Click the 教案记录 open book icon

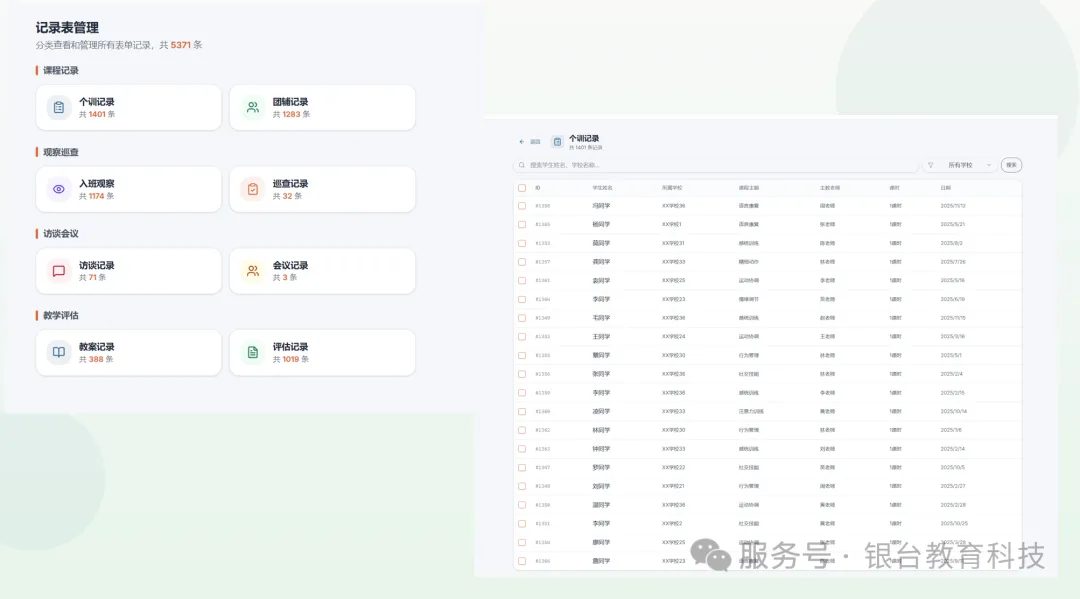pyautogui.click(x=59, y=353)
